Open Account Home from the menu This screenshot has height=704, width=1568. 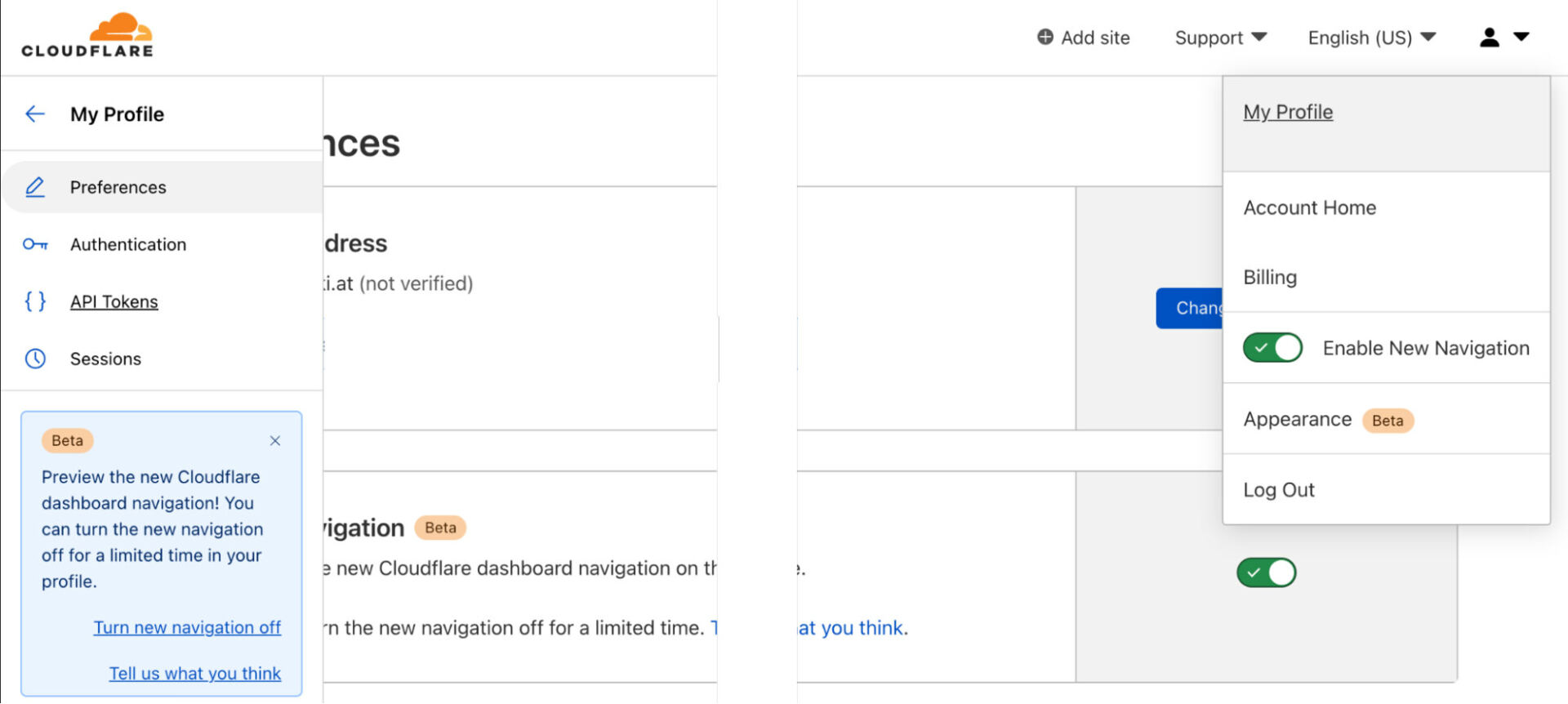pos(1309,208)
